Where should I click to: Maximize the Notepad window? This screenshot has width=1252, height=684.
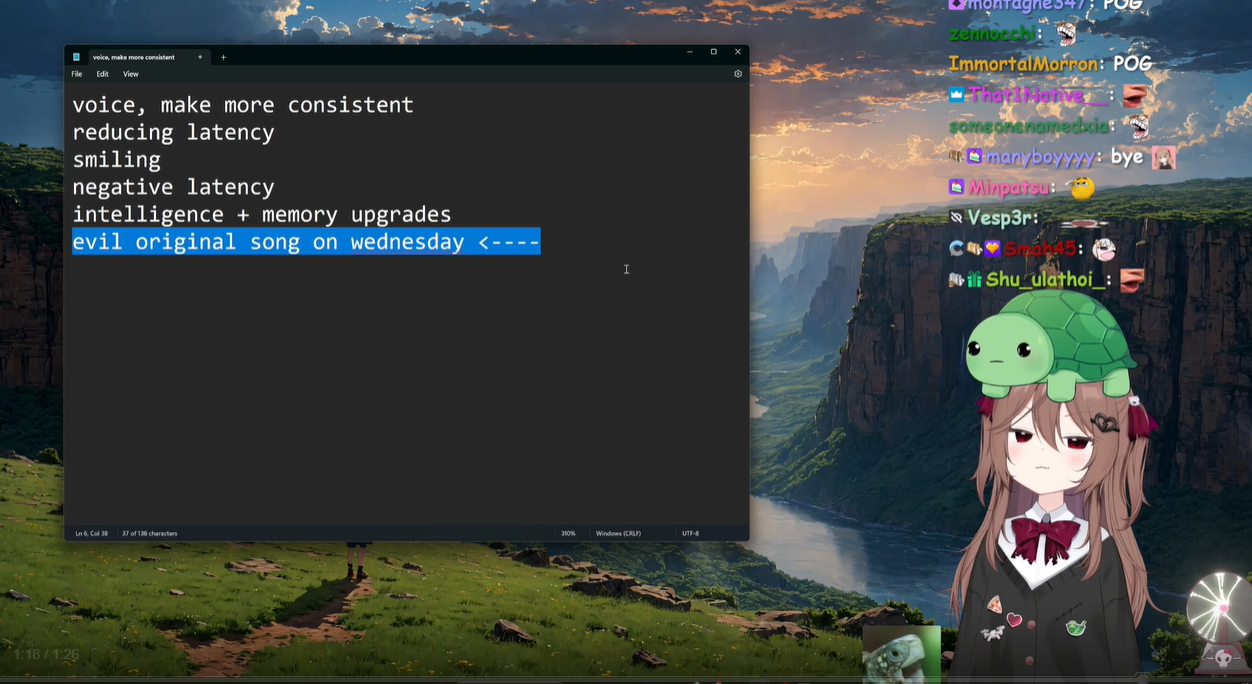coord(713,52)
